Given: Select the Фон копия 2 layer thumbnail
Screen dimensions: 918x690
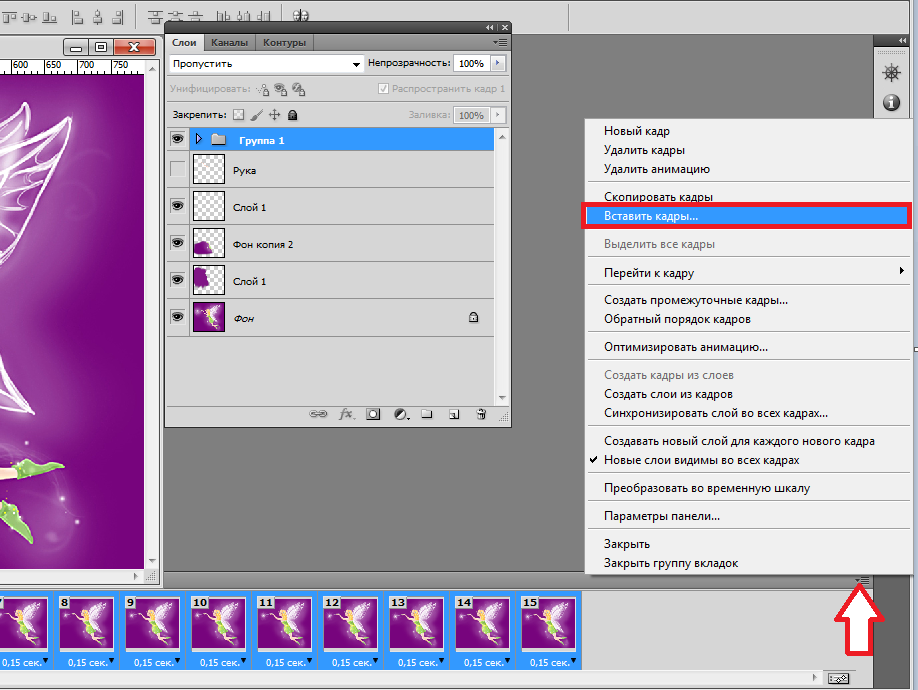Looking at the screenshot, I should coord(209,243).
